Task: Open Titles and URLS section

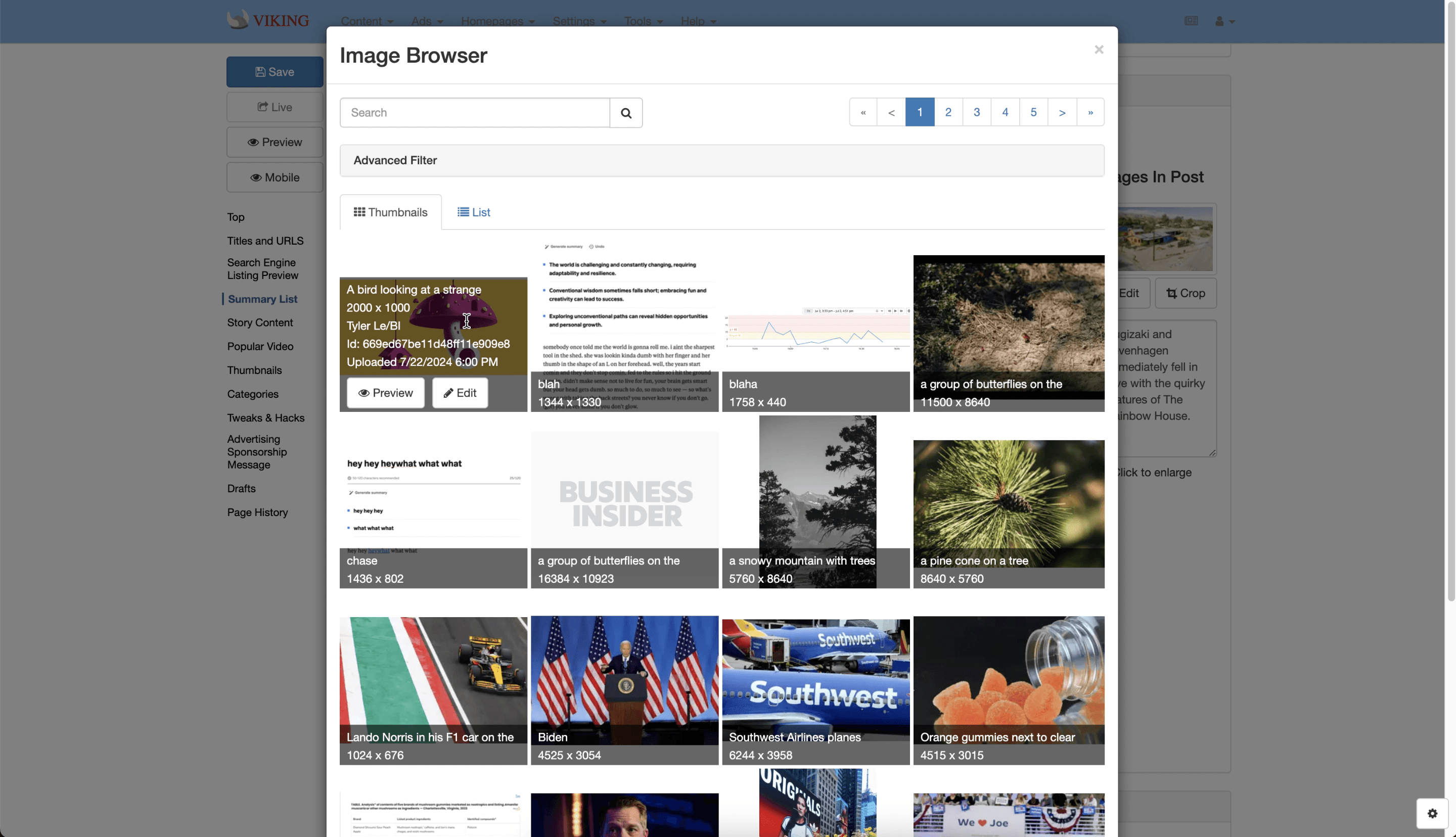Action: [x=265, y=241]
